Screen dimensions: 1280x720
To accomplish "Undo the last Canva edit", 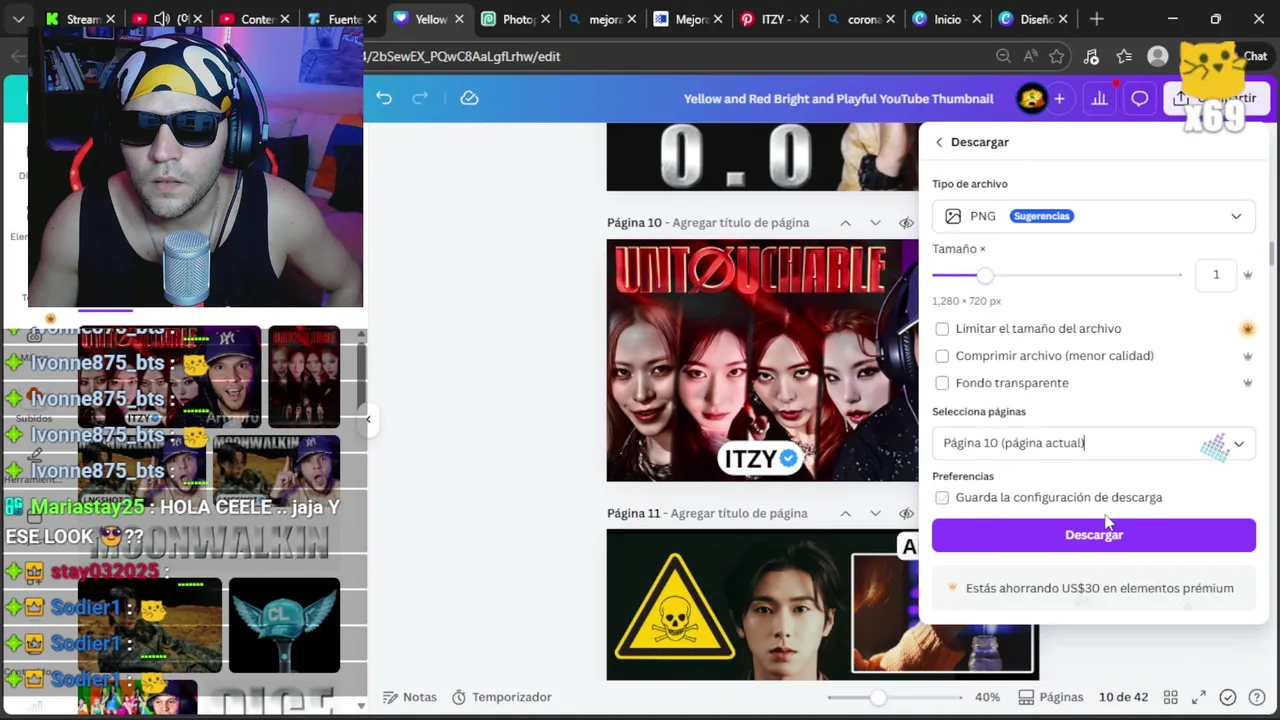I will [384, 98].
